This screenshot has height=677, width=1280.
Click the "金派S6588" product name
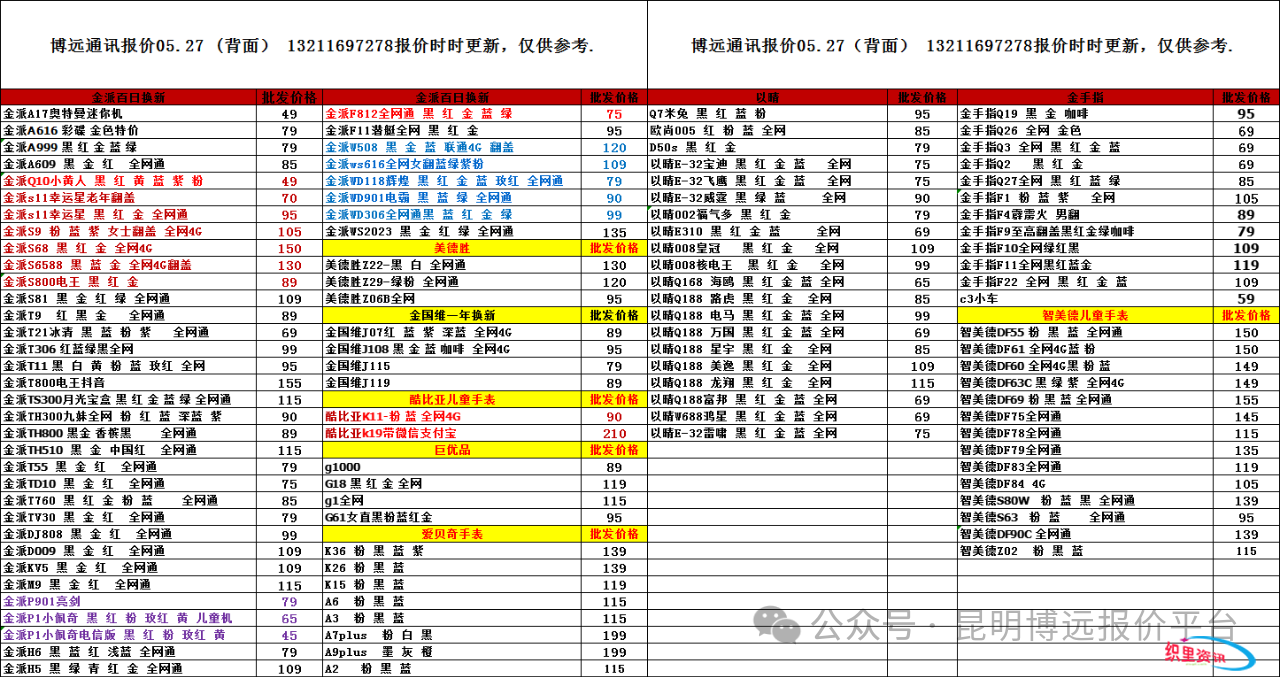pyautogui.click(x=129, y=265)
